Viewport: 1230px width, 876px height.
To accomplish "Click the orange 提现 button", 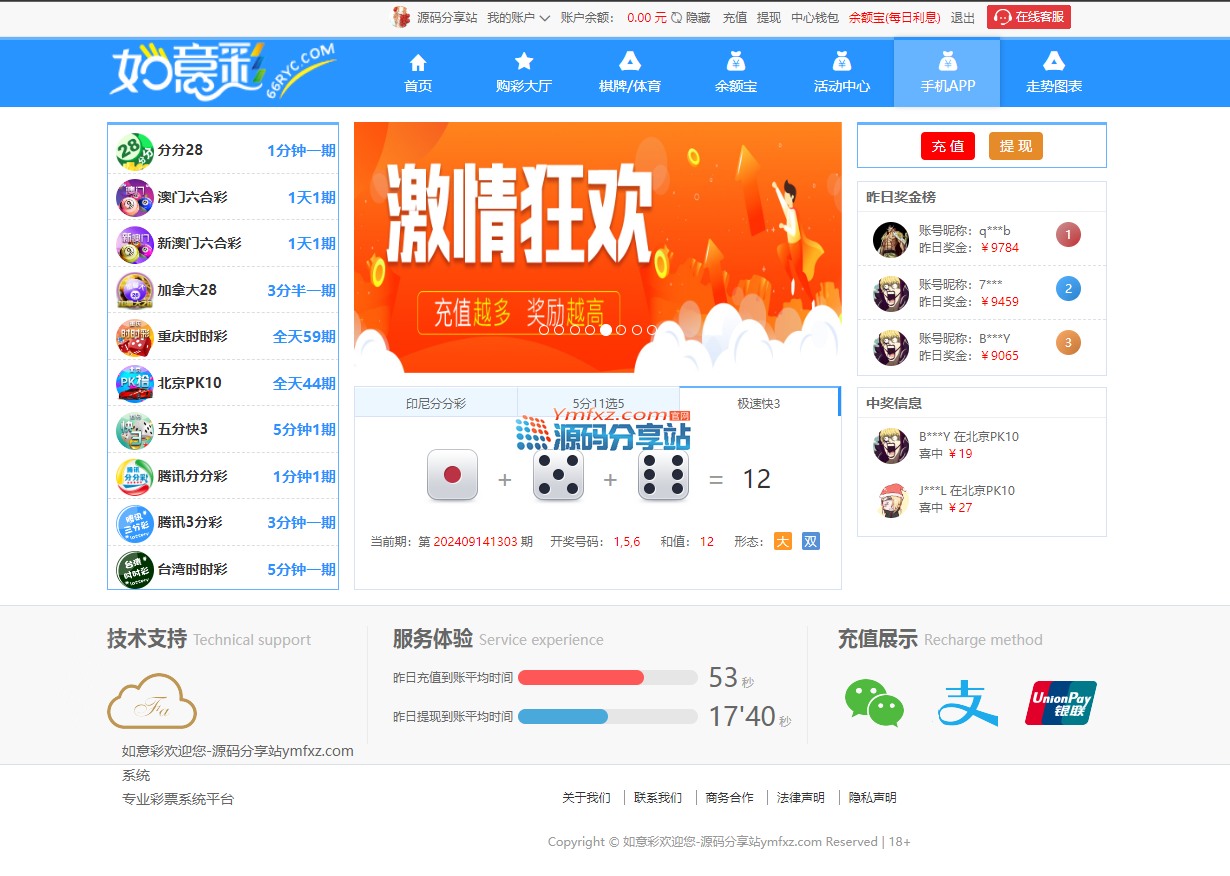I will pos(1015,146).
